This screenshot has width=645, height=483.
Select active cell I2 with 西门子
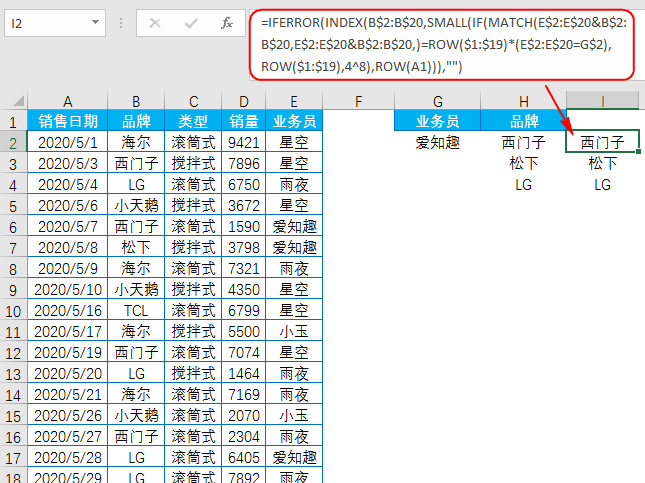603,142
